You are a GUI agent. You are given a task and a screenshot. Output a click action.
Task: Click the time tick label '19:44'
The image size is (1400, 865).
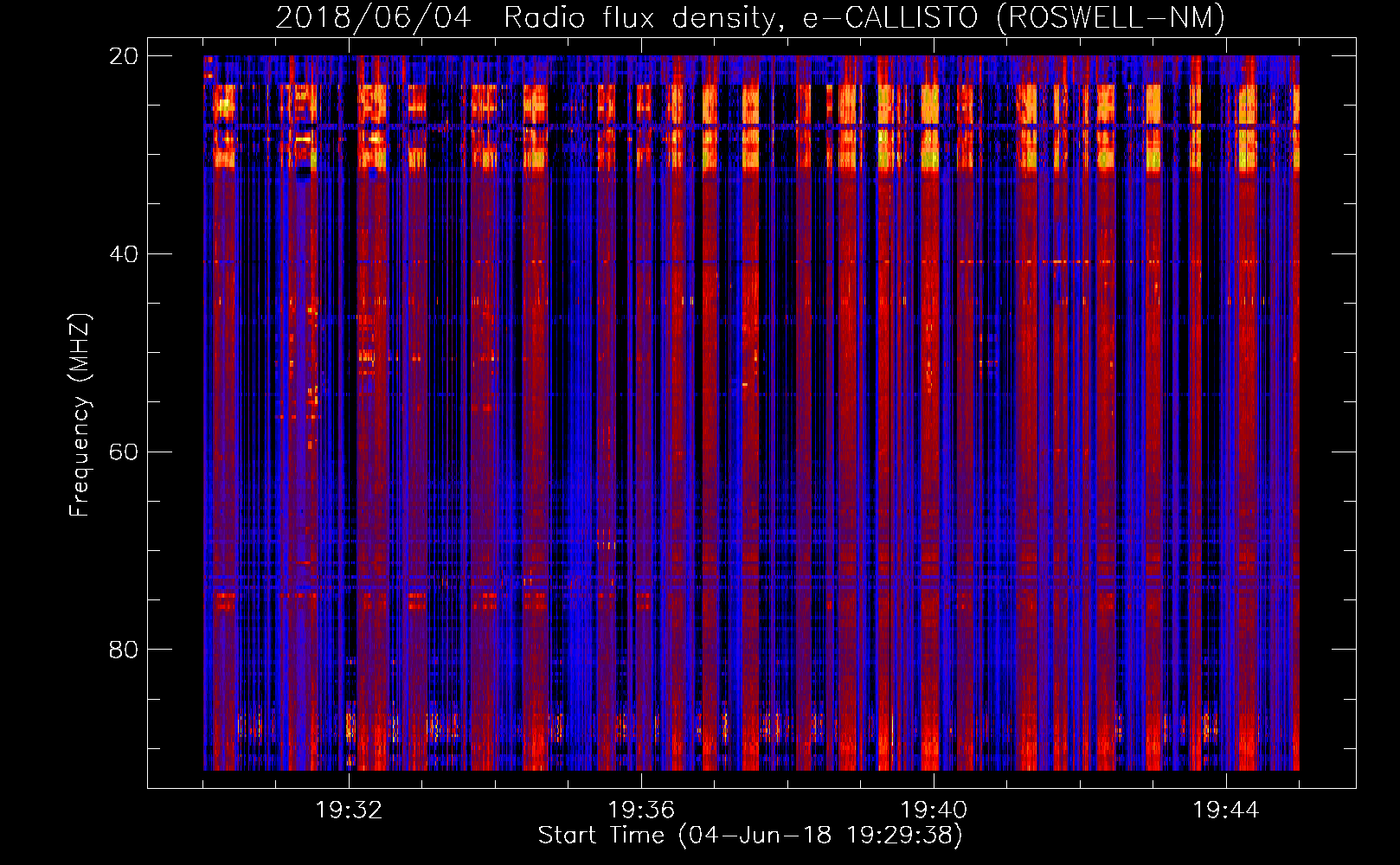tap(1226, 811)
